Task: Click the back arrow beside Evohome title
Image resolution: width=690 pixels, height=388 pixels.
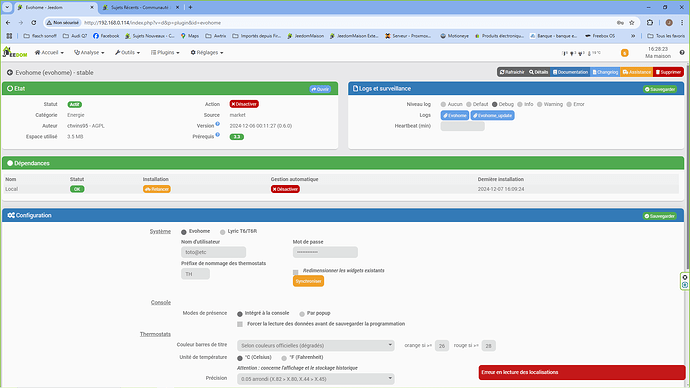Action: [10, 73]
